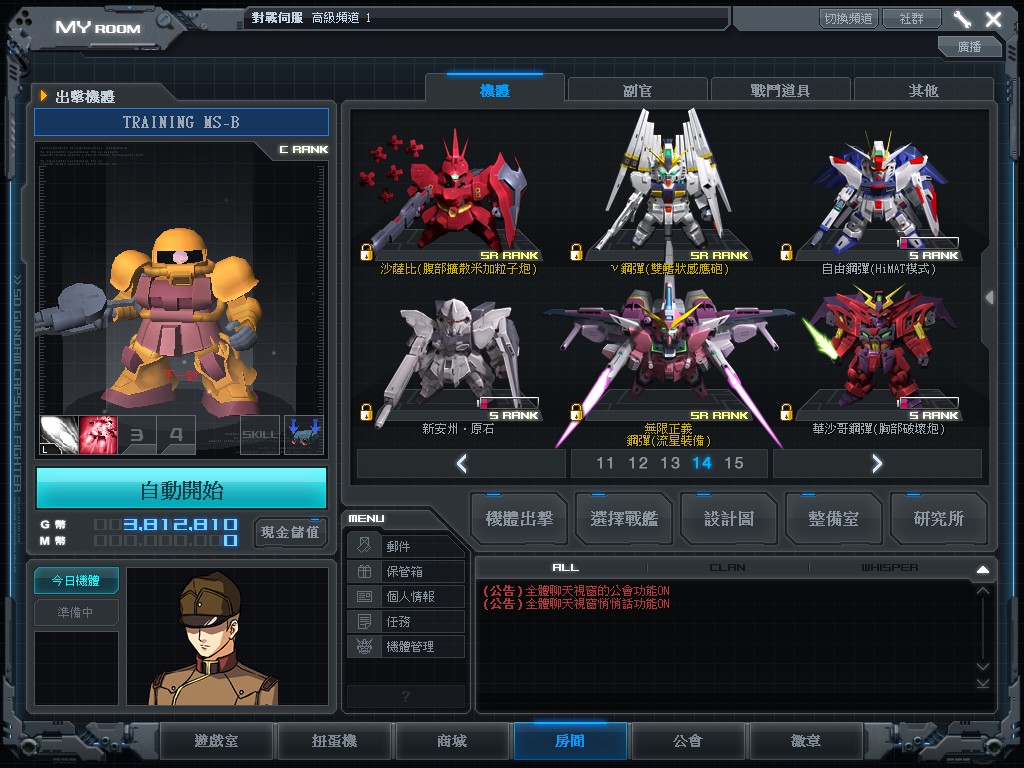Click the lock icon on 沙薩比 unit
The height and width of the screenshot is (768, 1024).
366,251
